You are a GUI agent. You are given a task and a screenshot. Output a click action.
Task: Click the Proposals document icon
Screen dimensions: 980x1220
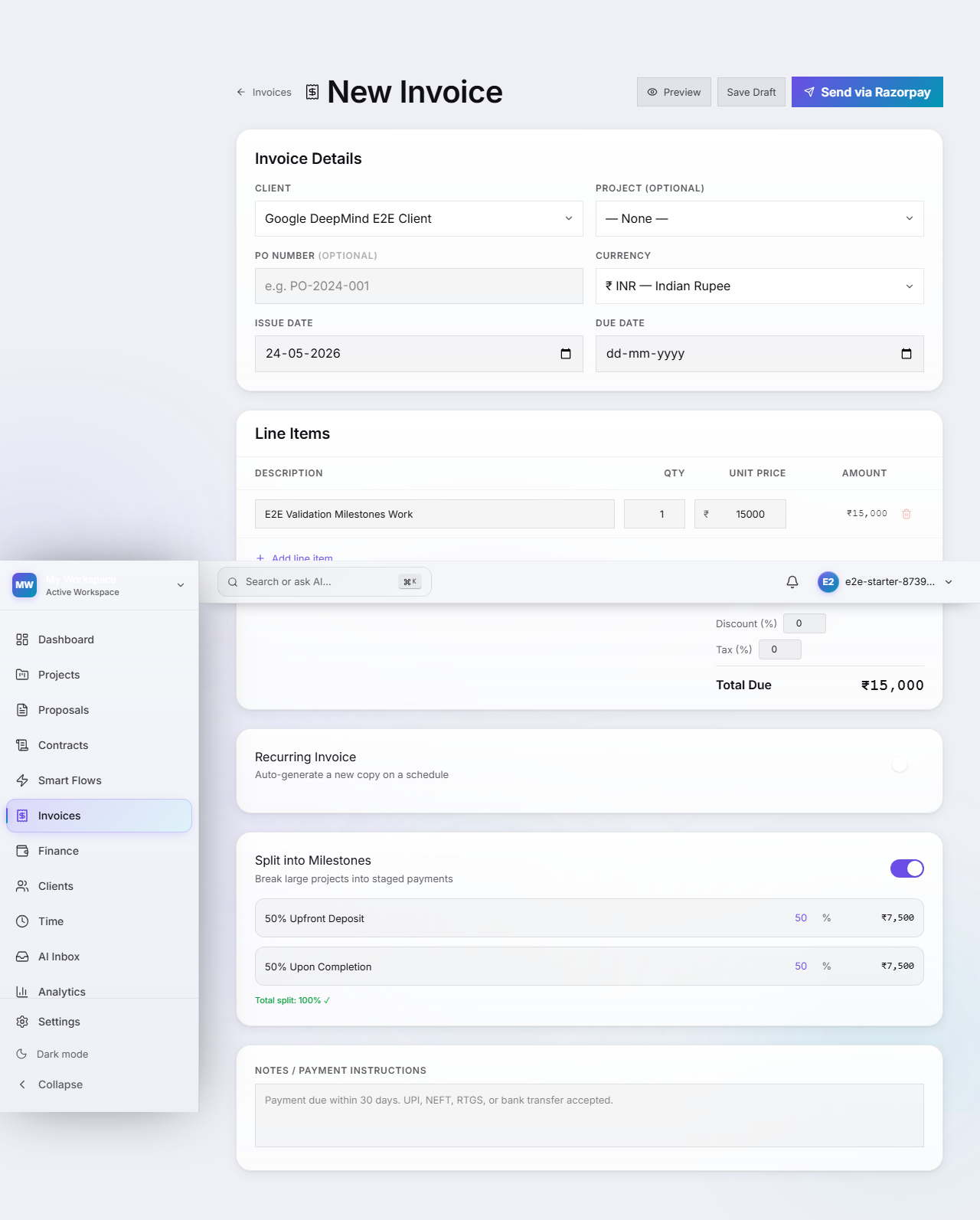point(22,710)
